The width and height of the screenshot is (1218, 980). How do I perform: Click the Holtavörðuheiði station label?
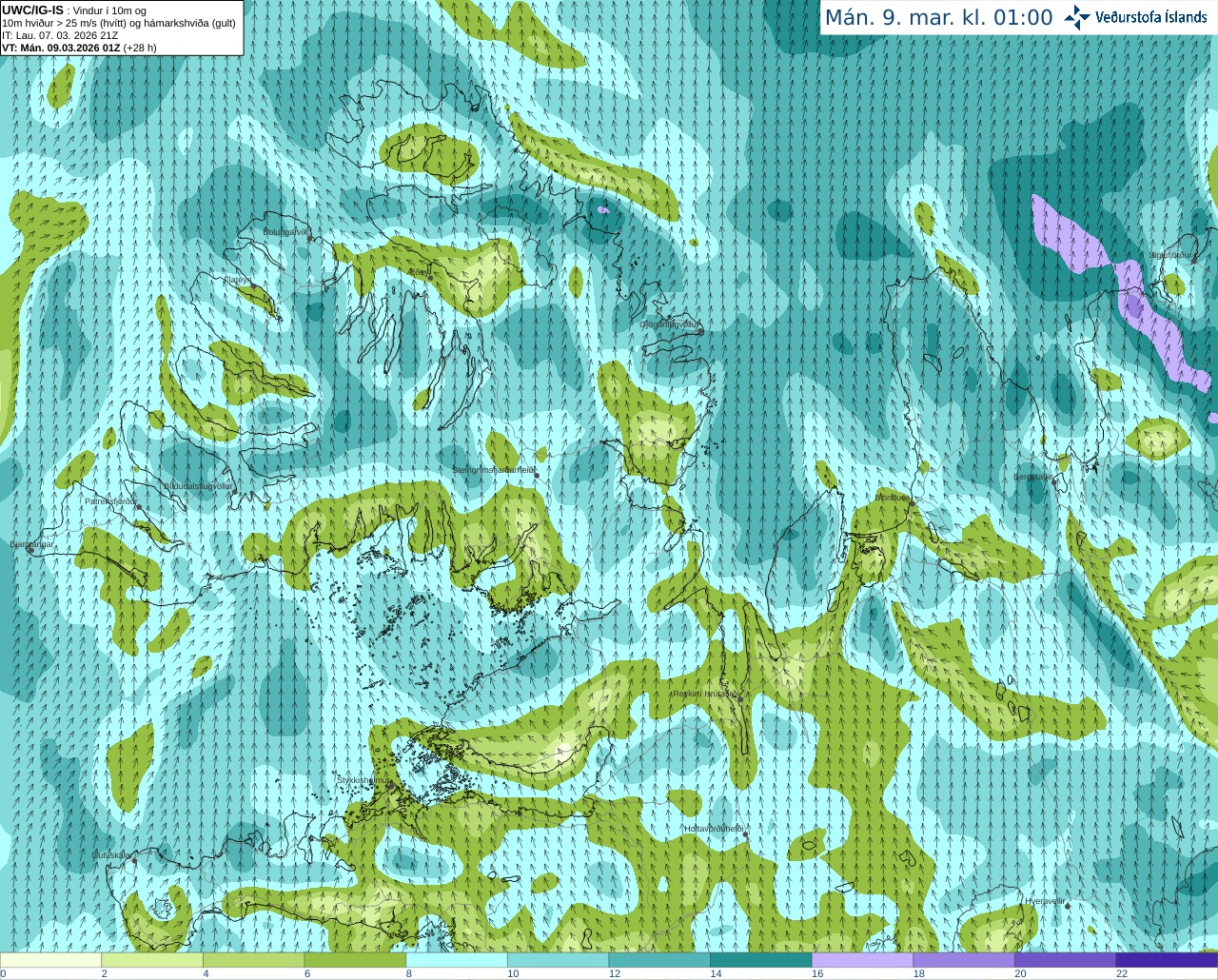[x=714, y=829]
